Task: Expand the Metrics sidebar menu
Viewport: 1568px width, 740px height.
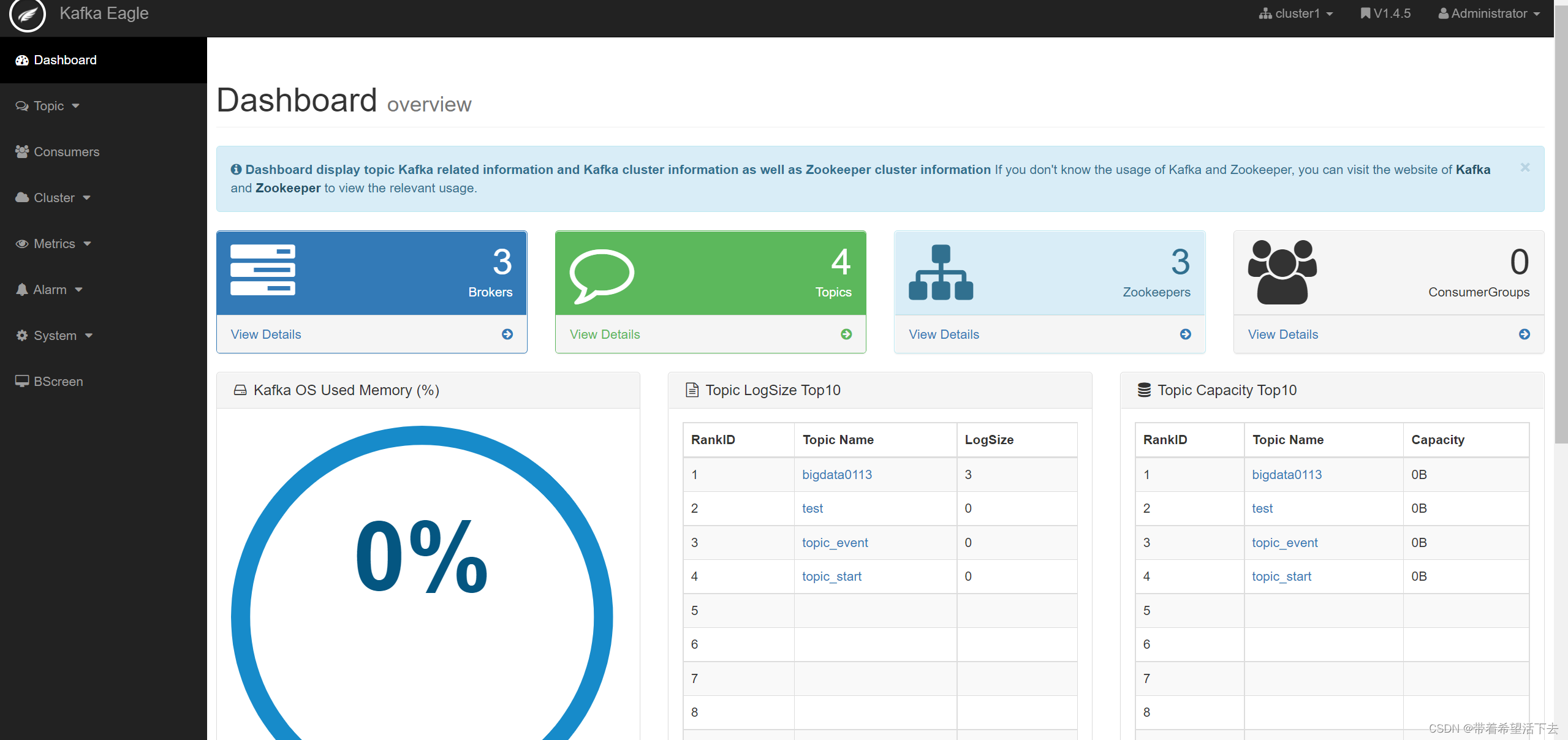Action: coord(54,244)
